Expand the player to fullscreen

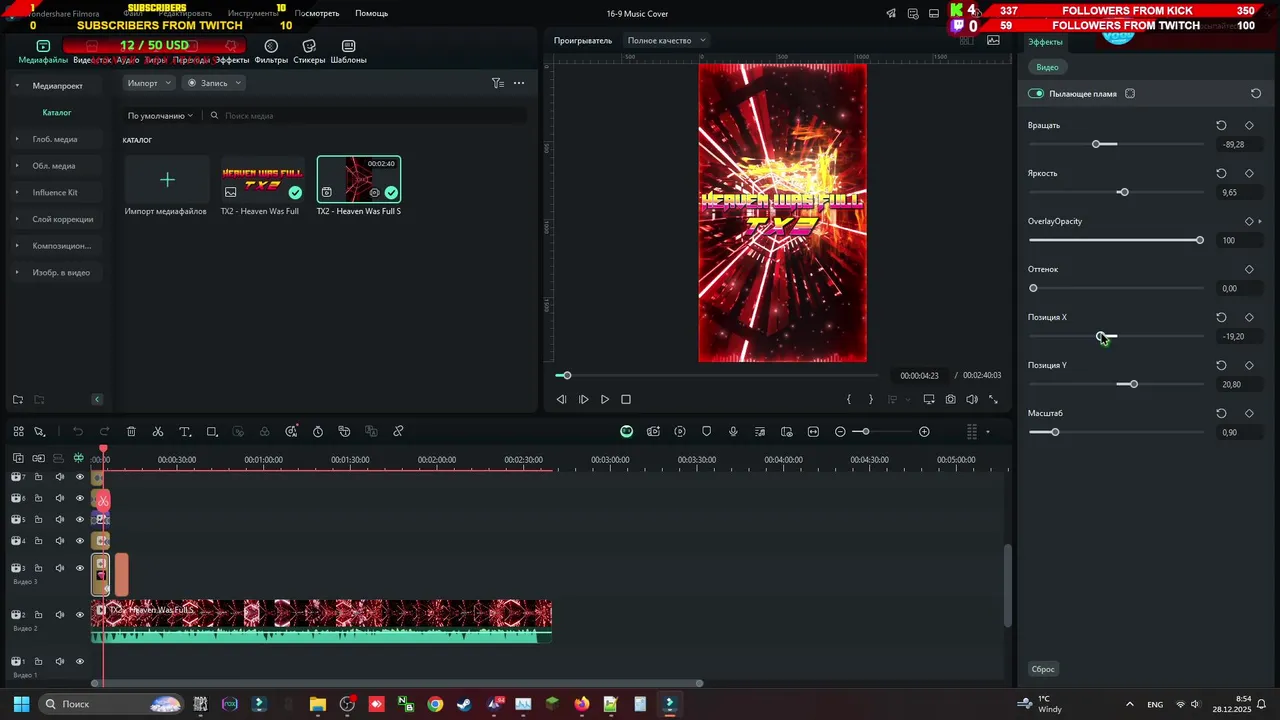pos(993,399)
